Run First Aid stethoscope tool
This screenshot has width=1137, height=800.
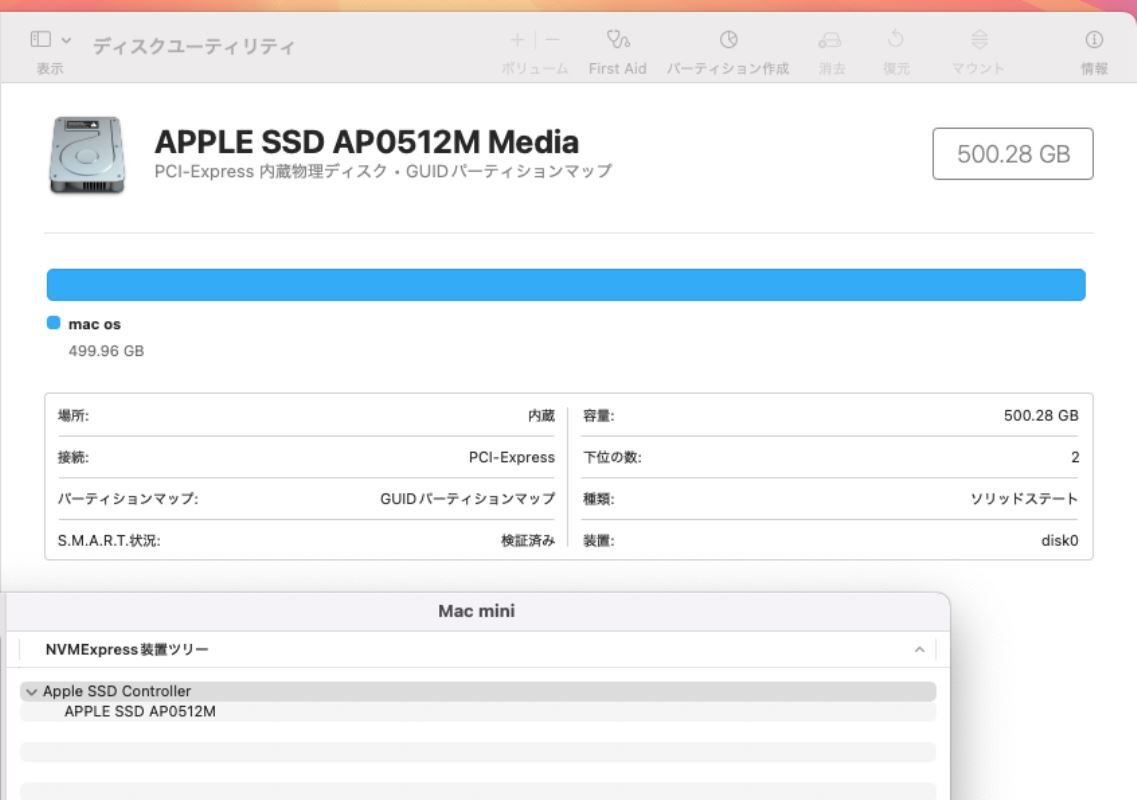tap(618, 39)
